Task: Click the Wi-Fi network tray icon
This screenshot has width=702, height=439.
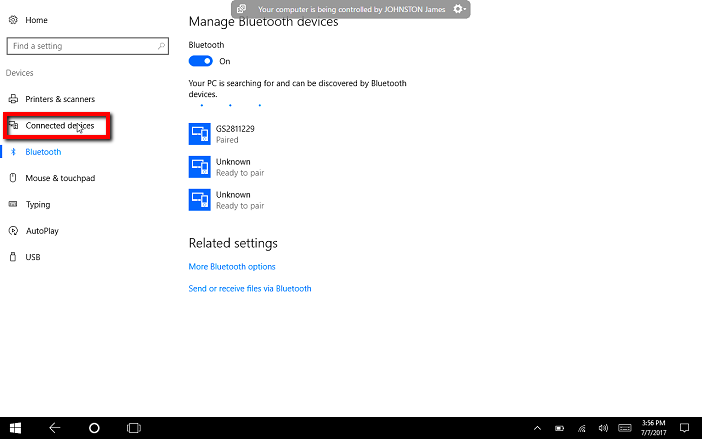Action: click(581, 427)
